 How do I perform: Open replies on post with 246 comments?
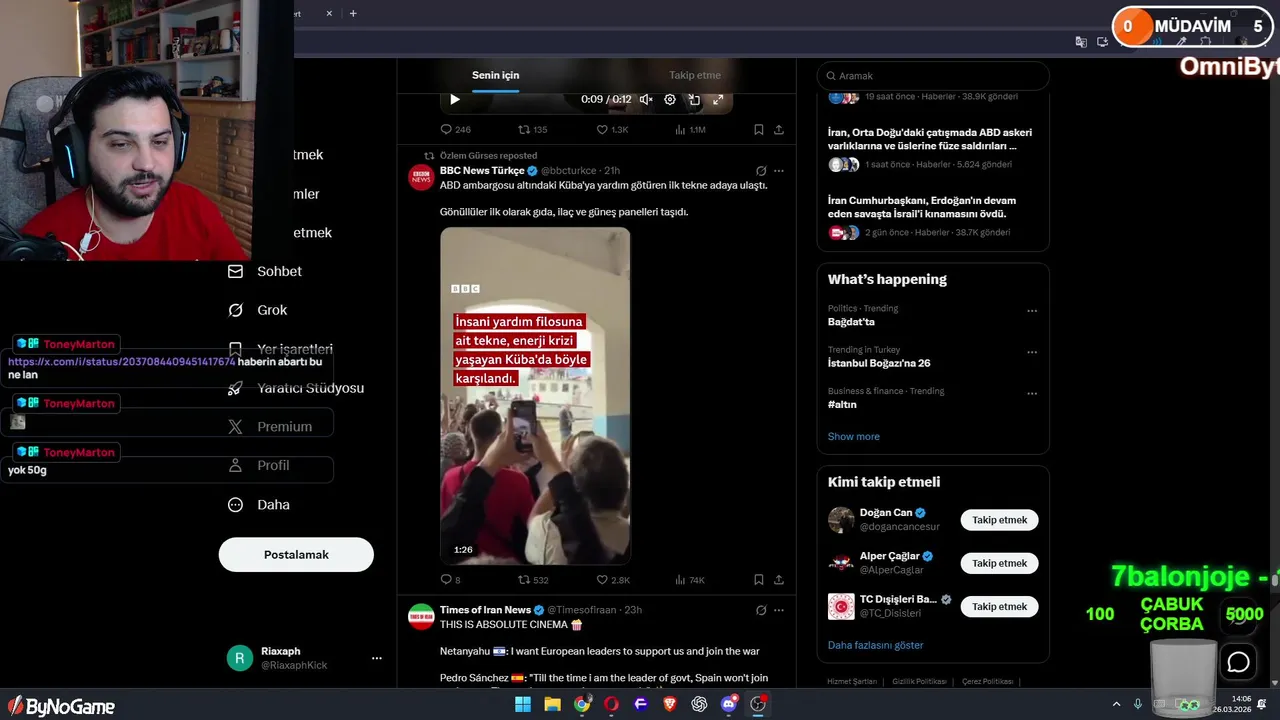coord(455,130)
